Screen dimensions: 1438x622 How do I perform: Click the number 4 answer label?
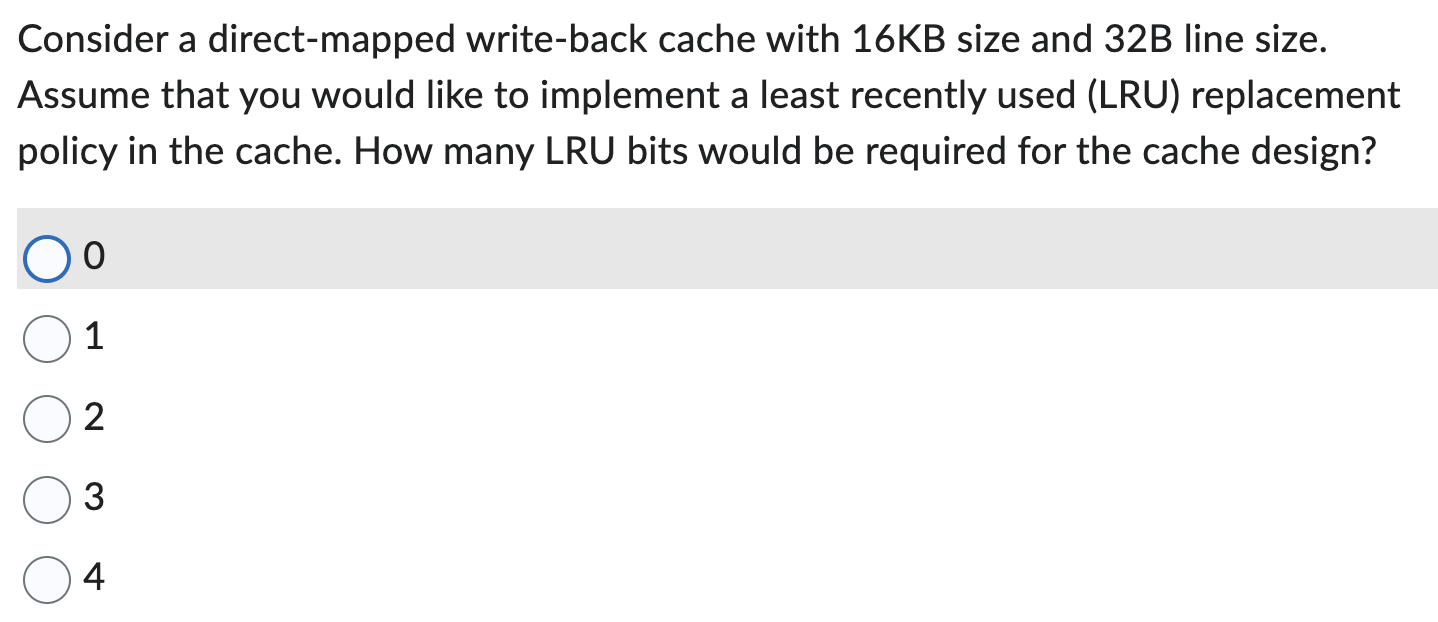click(93, 577)
